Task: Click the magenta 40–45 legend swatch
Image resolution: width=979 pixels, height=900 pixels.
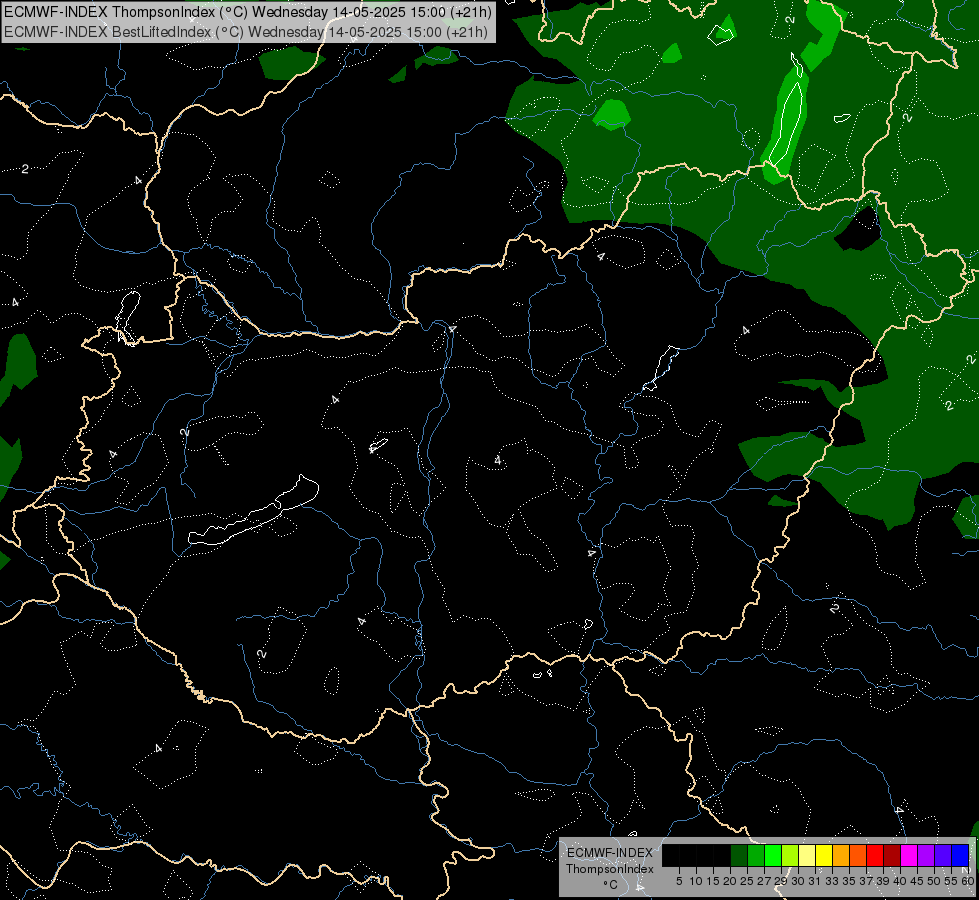Action: 909,855
